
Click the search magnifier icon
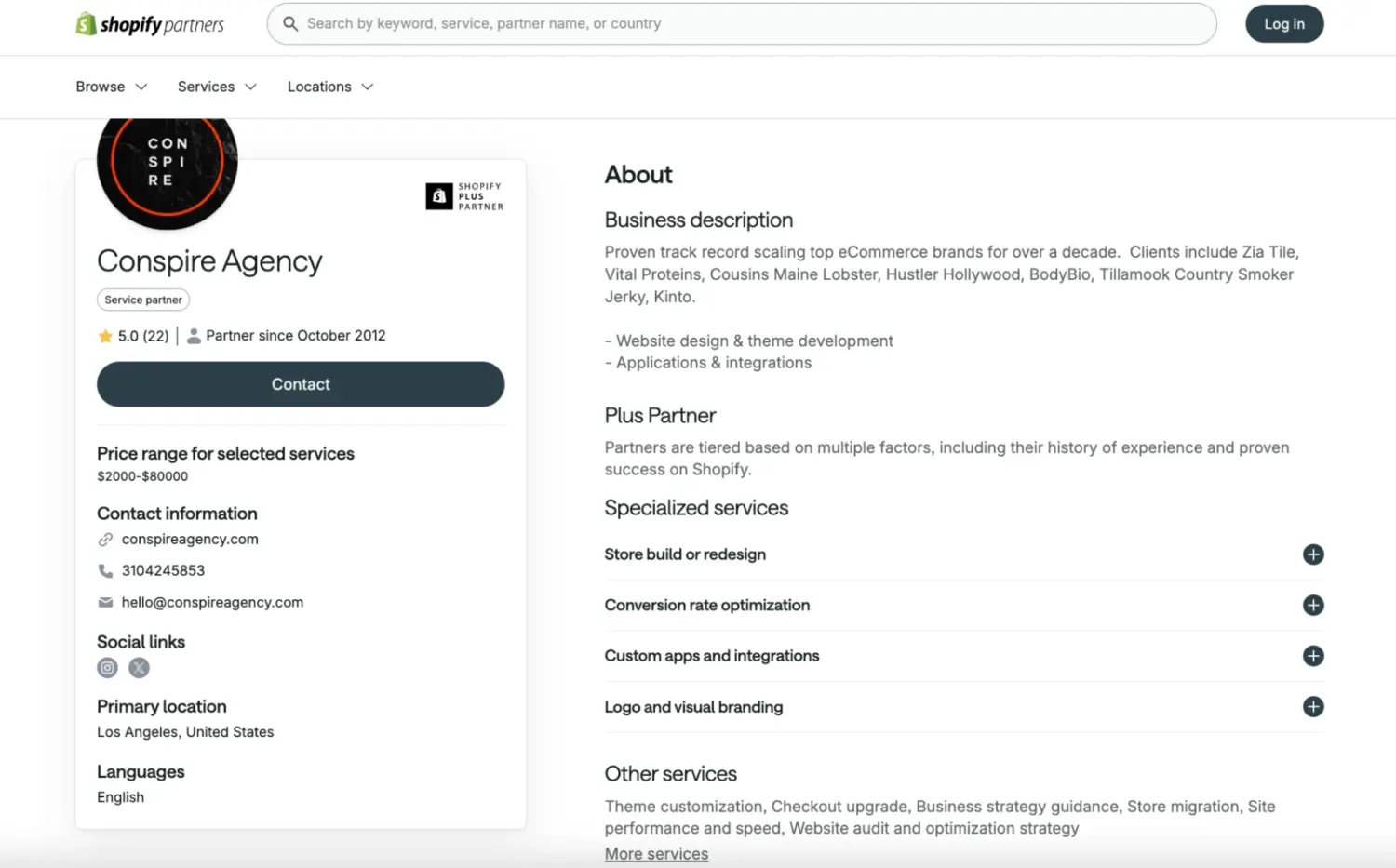[290, 23]
